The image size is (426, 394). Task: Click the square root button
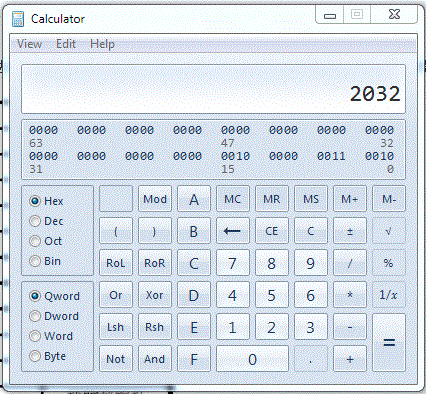click(389, 231)
